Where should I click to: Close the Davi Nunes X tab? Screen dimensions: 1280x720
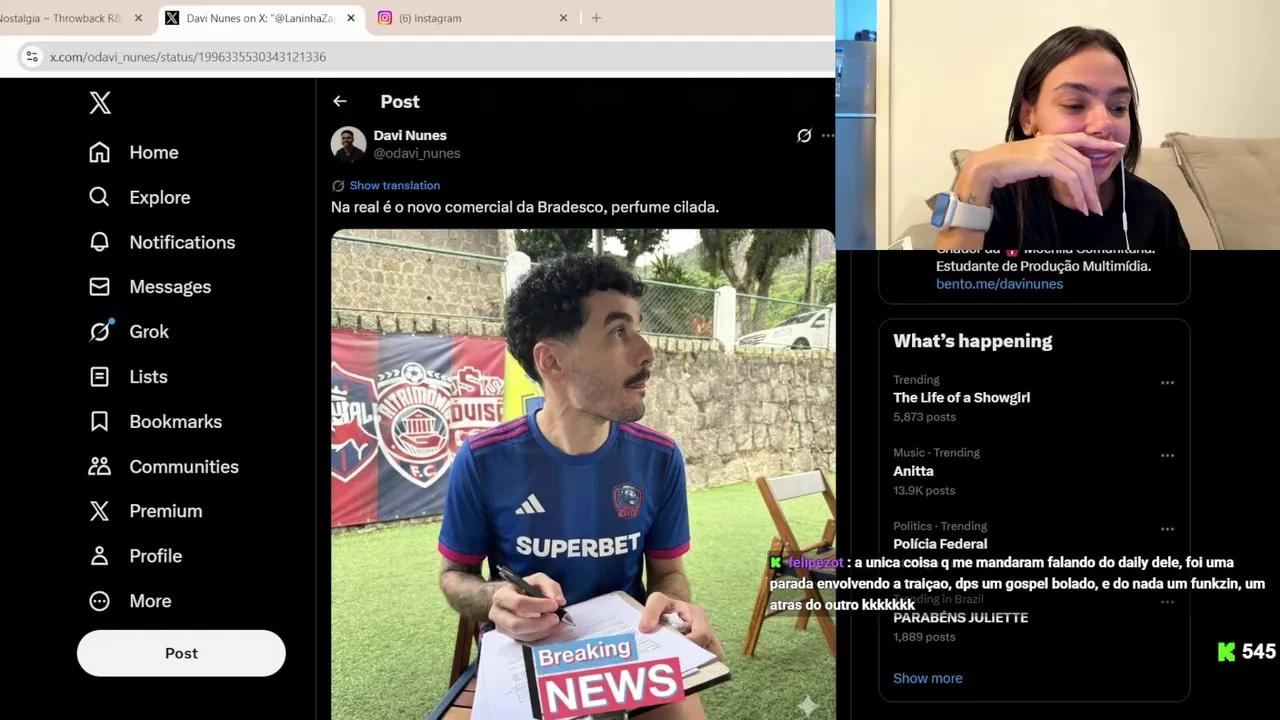(351, 18)
